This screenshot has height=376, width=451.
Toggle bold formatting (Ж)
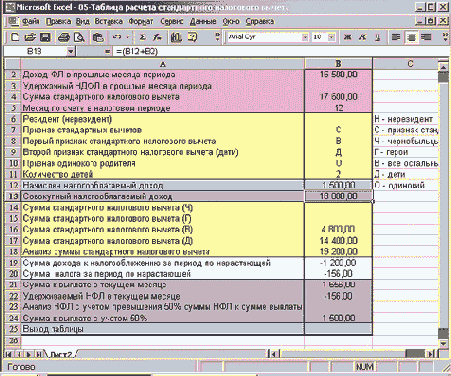pyautogui.click(x=348, y=37)
